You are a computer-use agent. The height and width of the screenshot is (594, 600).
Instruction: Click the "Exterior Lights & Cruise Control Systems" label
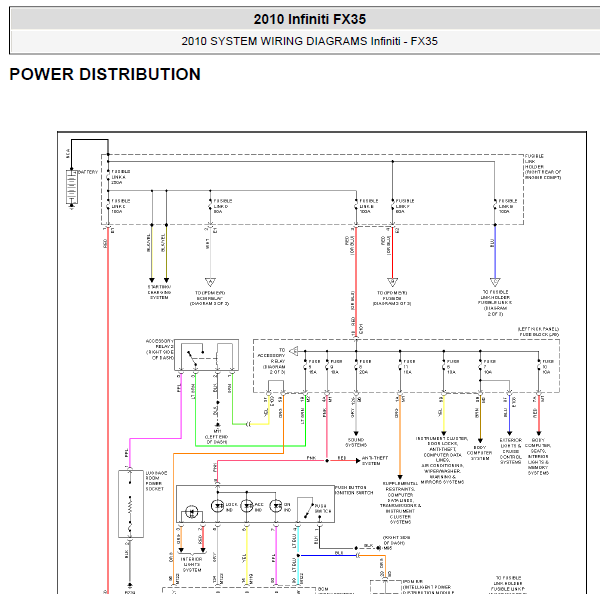click(x=510, y=451)
